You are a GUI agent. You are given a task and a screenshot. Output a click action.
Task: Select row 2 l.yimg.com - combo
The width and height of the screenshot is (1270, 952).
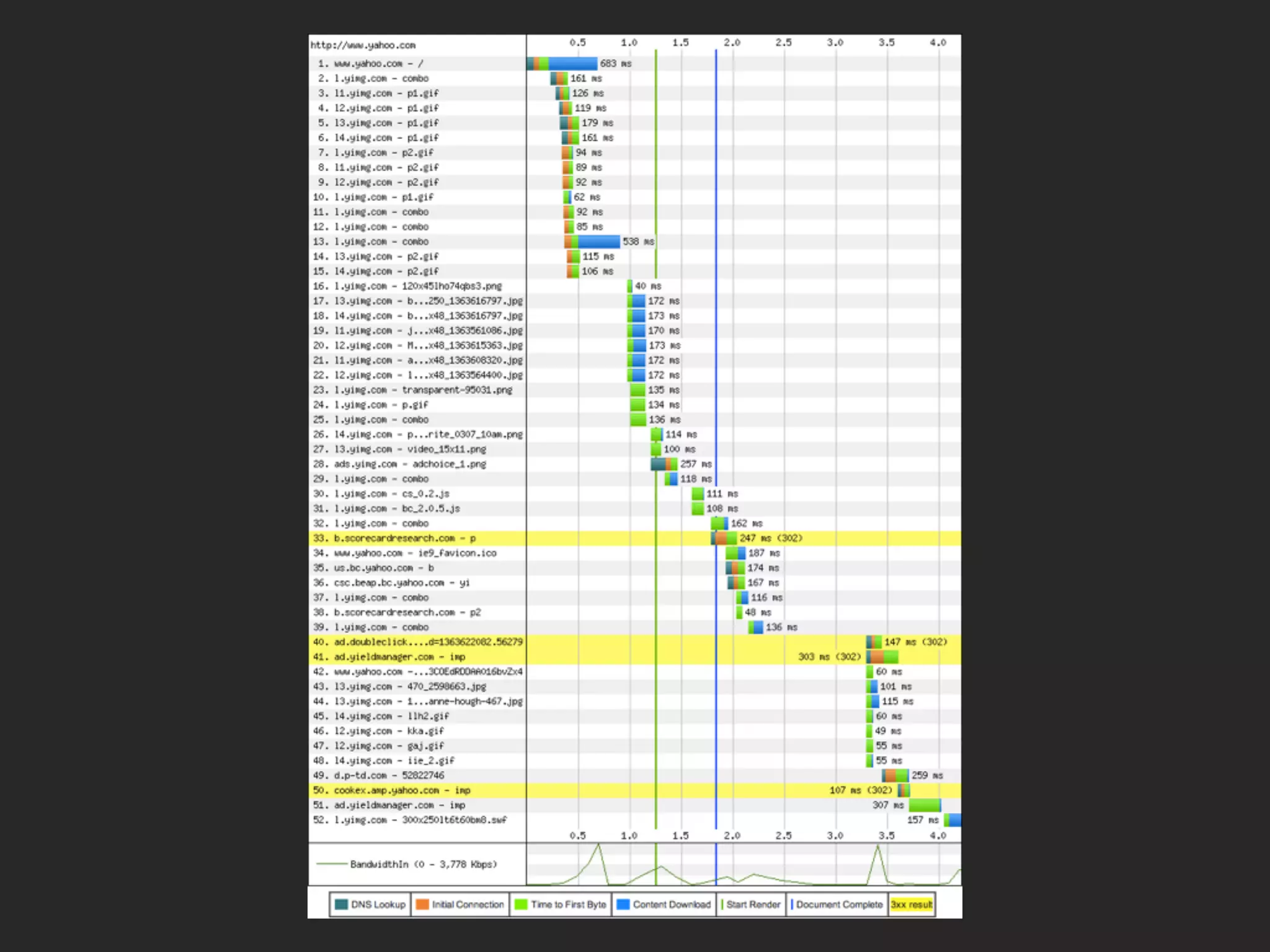click(x=635, y=78)
